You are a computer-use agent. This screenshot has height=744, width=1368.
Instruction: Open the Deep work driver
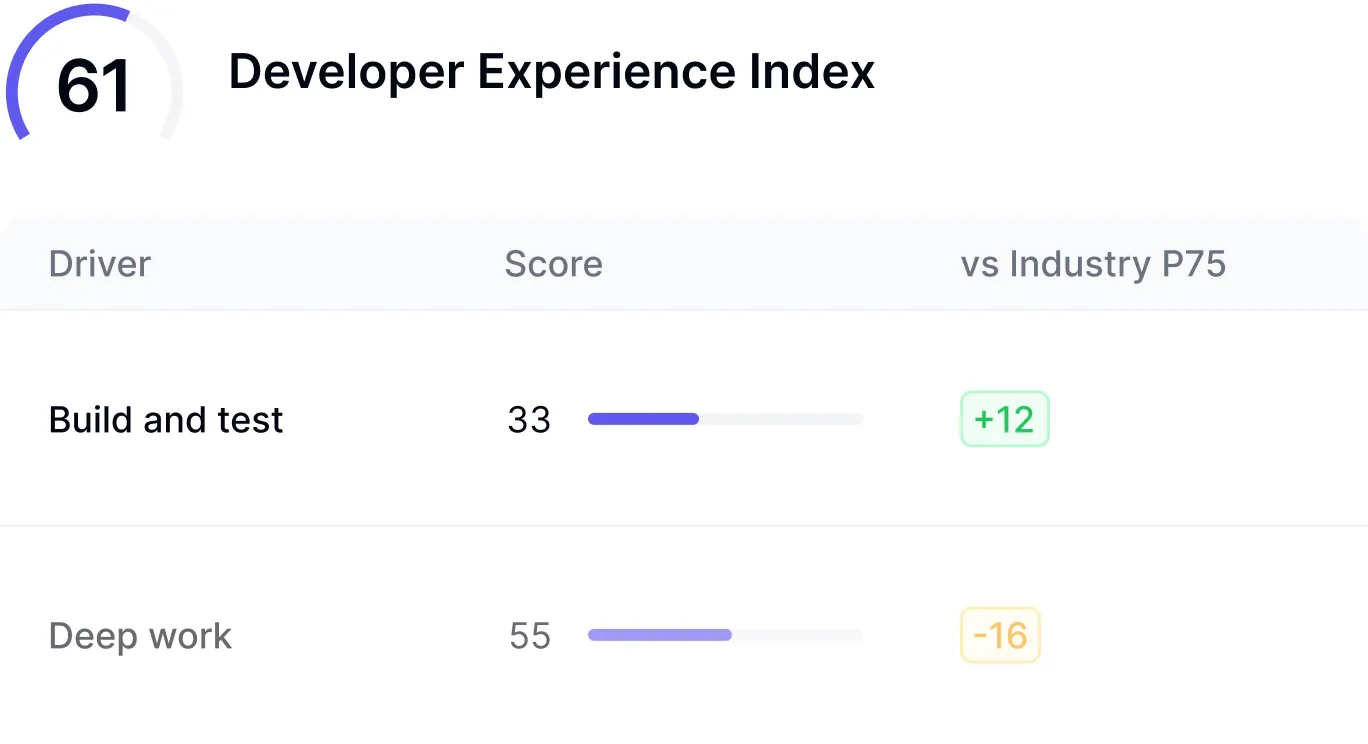[x=140, y=636]
